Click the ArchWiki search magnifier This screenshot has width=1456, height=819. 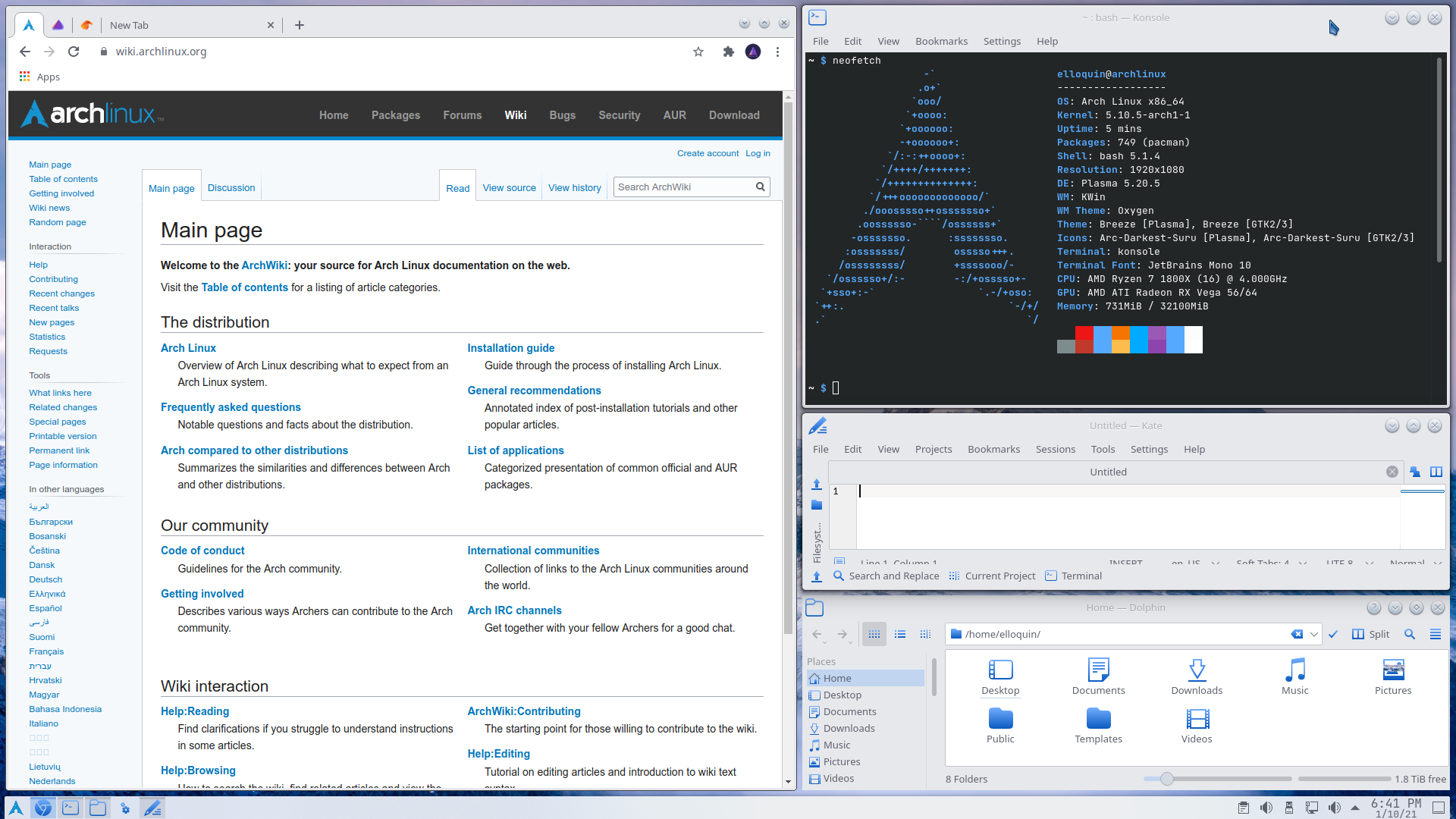coord(760,187)
